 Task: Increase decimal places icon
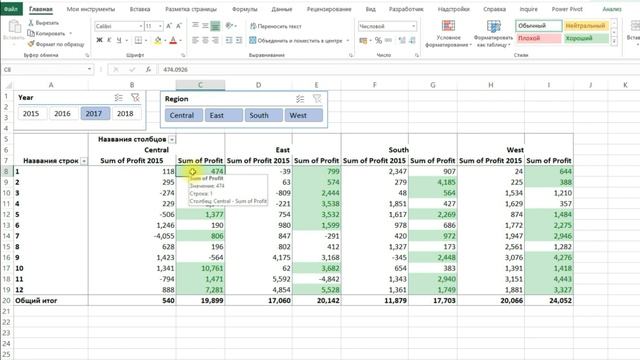point(402,40)
